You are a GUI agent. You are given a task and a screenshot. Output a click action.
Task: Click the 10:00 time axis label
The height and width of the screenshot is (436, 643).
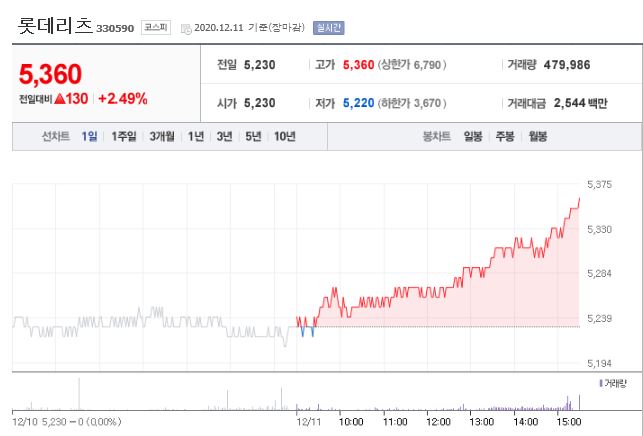pyautogui.click(x=351, y=422)
